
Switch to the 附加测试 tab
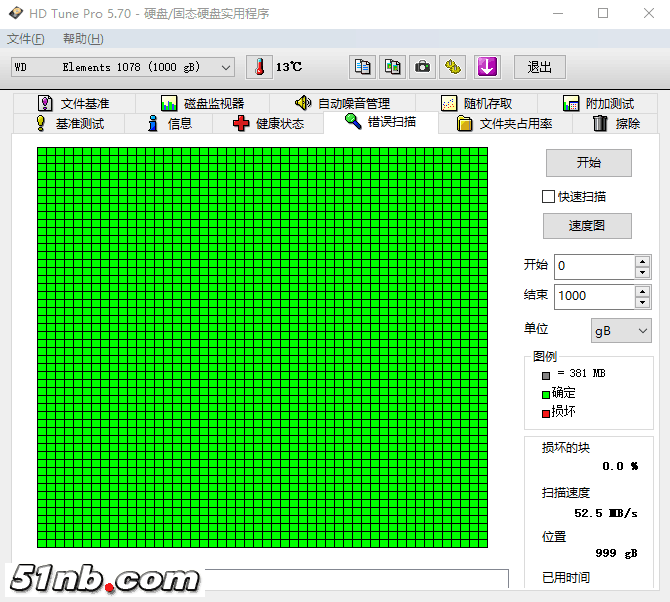(x=598, y=103)
